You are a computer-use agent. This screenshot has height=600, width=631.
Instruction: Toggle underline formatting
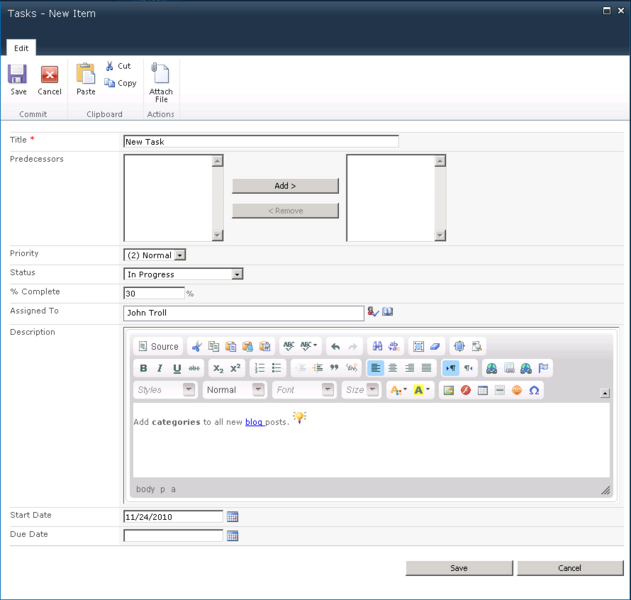pyautogui.click(x=177, y=368)
